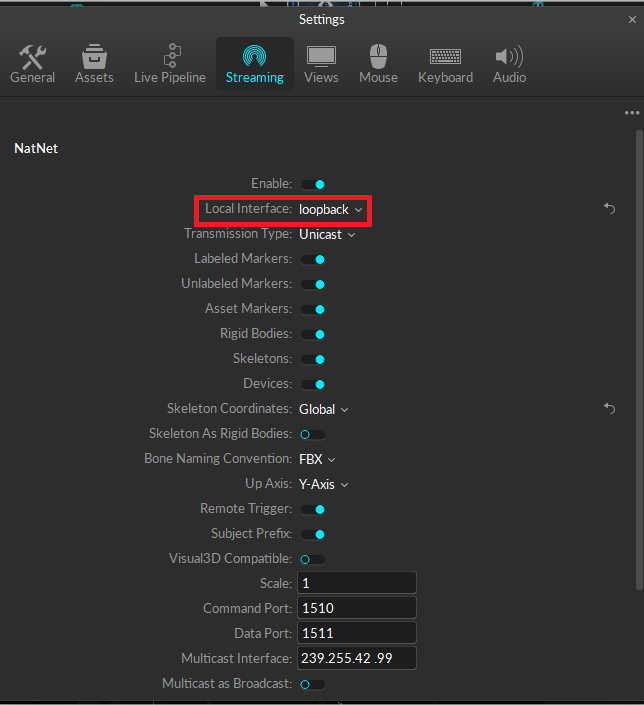Image resolution: width=644 pixels, height=705 pixels.
Task: Open Bone Naming Convention FBX dropdown
Action: click(317, 460)
